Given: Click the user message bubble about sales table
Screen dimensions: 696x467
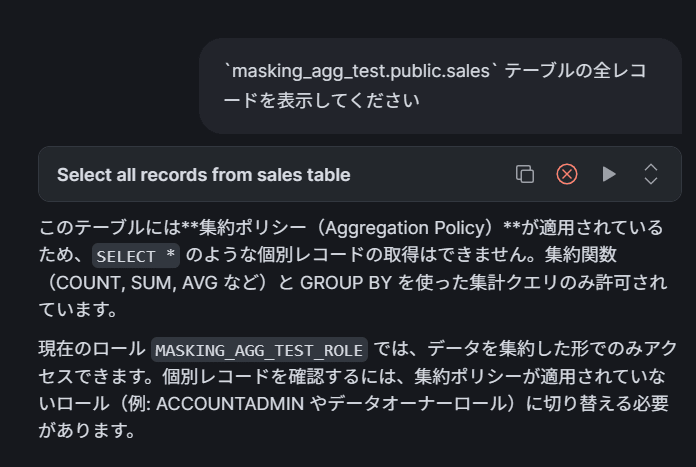Looking at the screenshot, I should coord(440,86).
